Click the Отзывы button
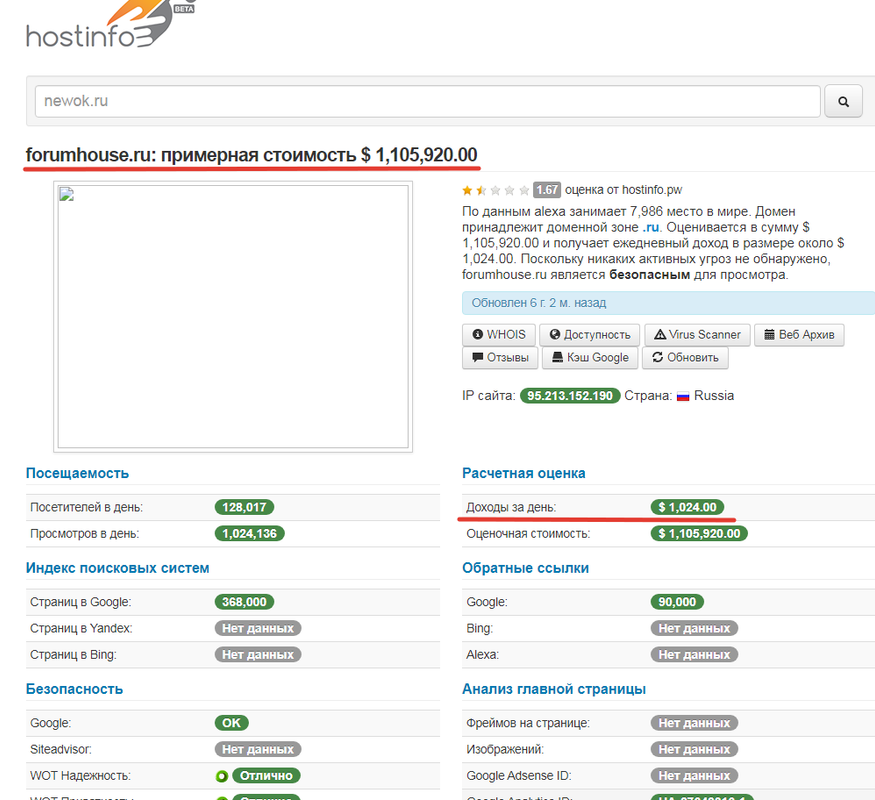The image size is (875, 800). click(x=500, y=358)
